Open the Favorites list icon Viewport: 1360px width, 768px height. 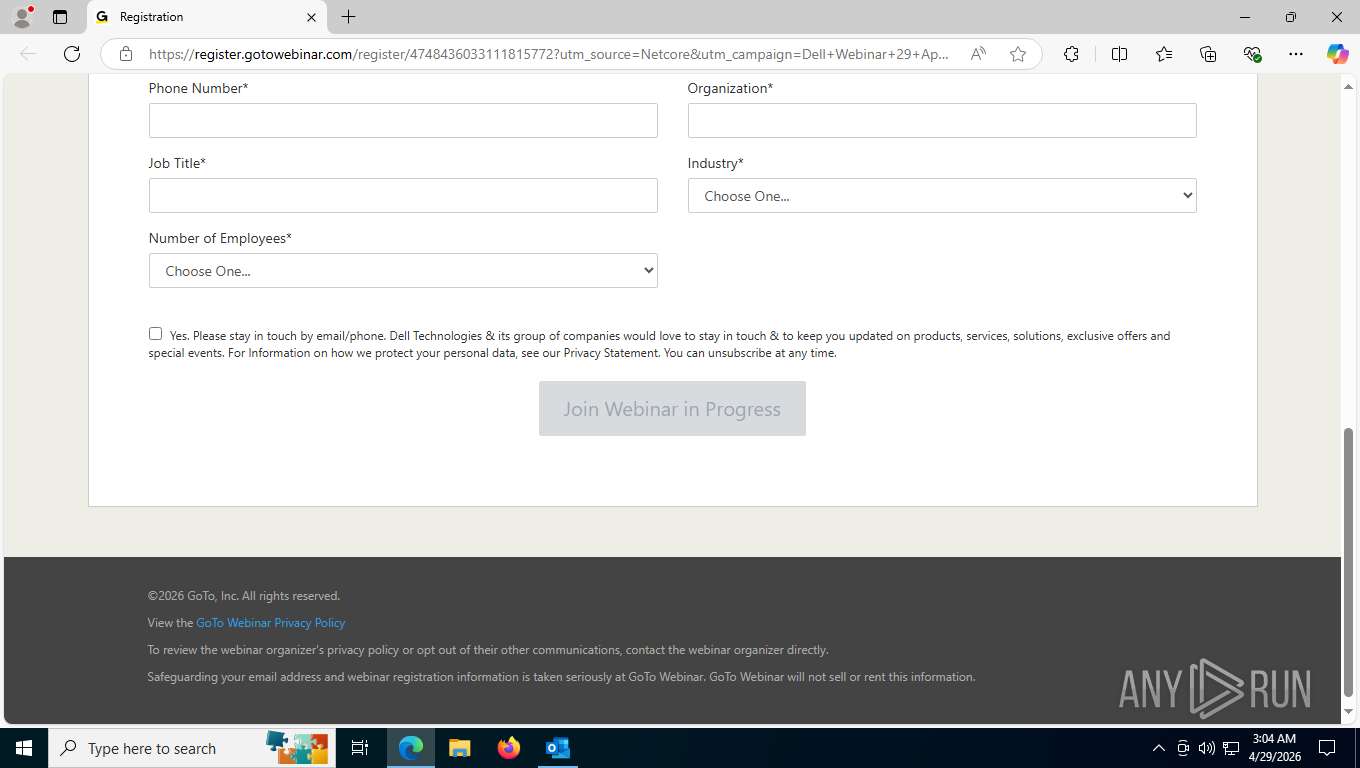pos(1164,54)
